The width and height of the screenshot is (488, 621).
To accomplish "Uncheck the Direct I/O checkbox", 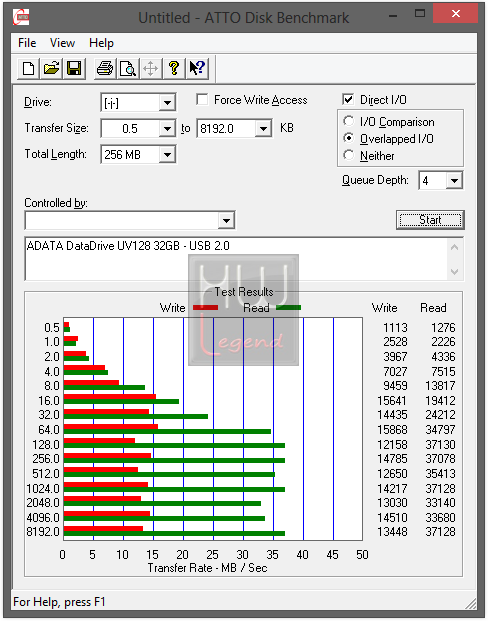I will click(348, 99).
